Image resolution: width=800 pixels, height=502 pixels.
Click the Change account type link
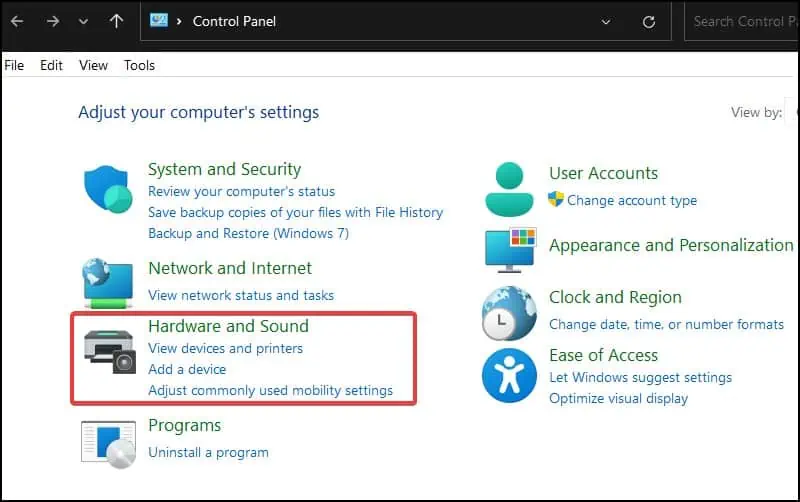(x=632, y=200)
